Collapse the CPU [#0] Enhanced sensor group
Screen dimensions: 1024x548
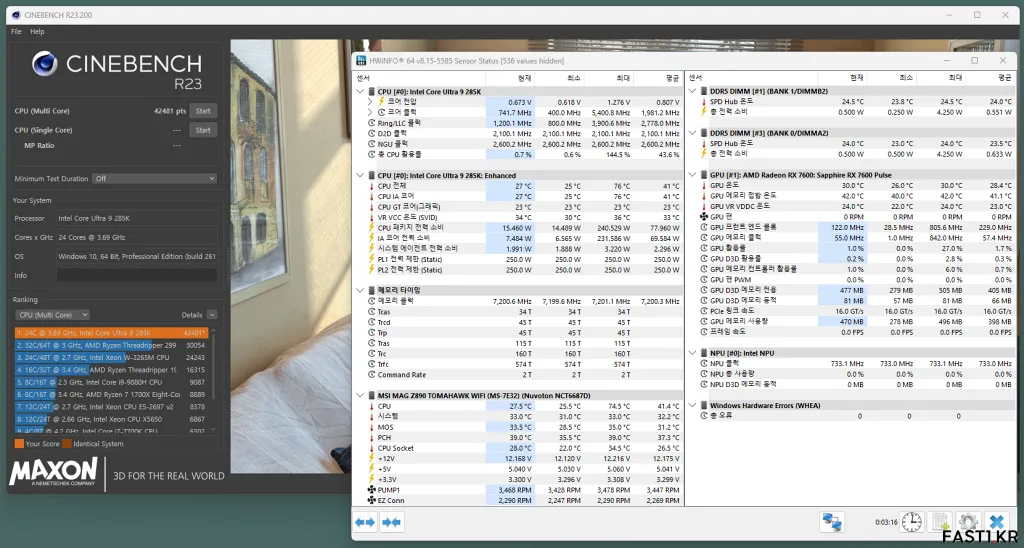[x=360, y=175]
